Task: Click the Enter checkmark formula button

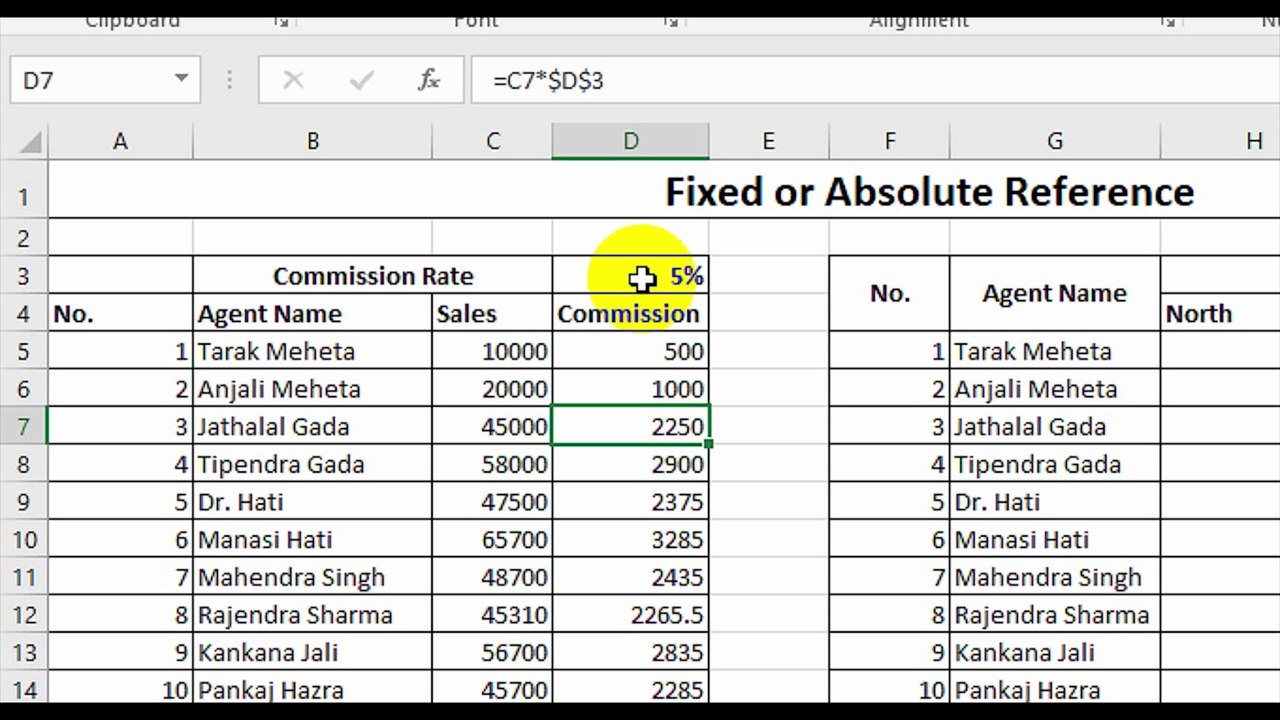Action: click(x=361, y=80)
